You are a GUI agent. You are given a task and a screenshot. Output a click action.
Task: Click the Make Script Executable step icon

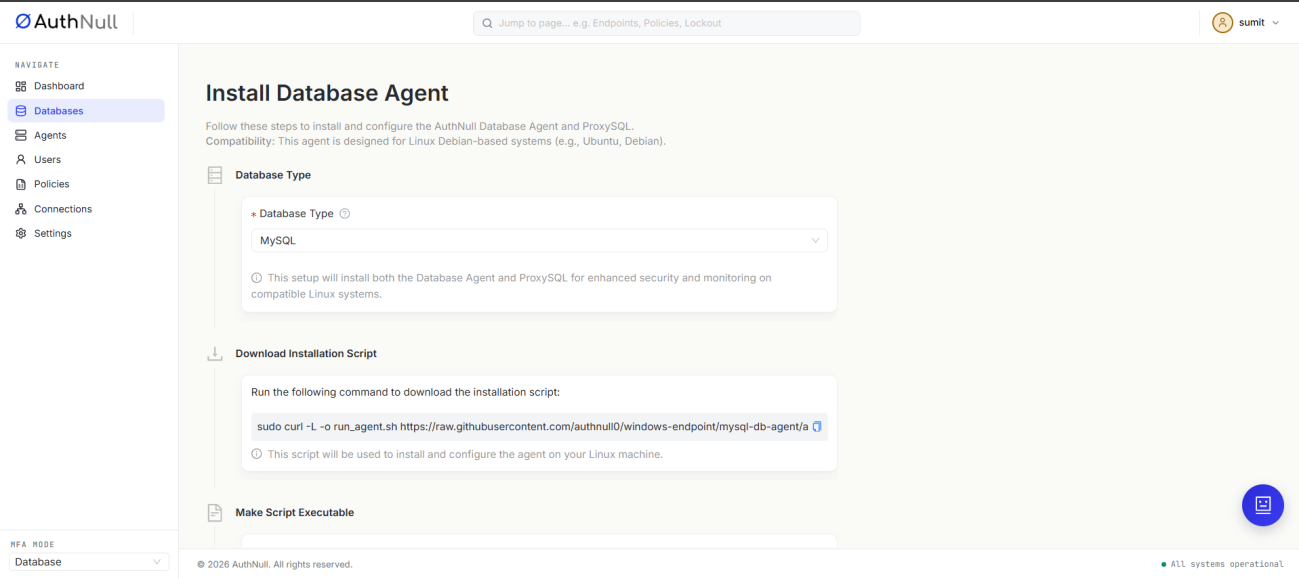pos(215,513)
